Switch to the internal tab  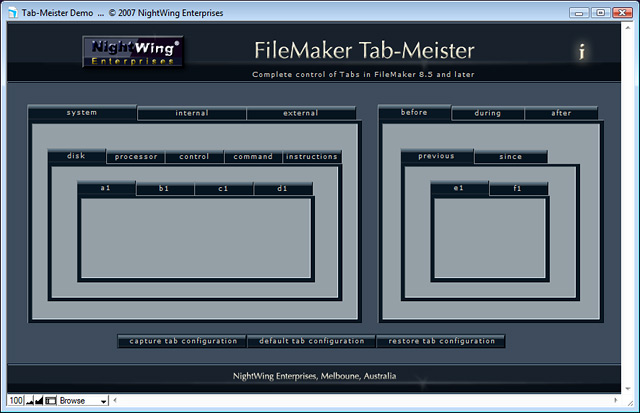point(192,113)
